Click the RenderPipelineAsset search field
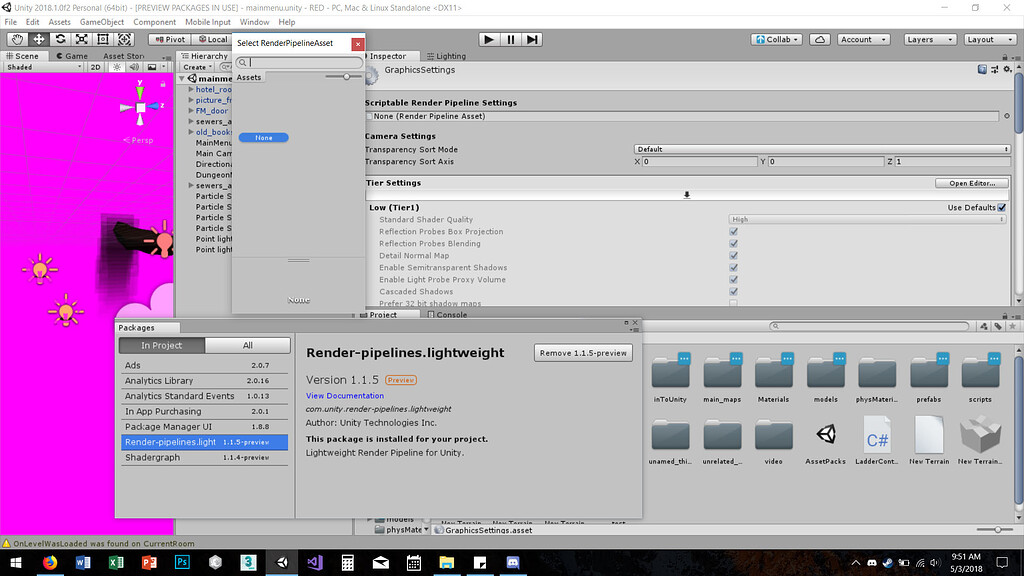Image resolution: width=1024 pixels, height=576 pixels. (x=299, y=63)
